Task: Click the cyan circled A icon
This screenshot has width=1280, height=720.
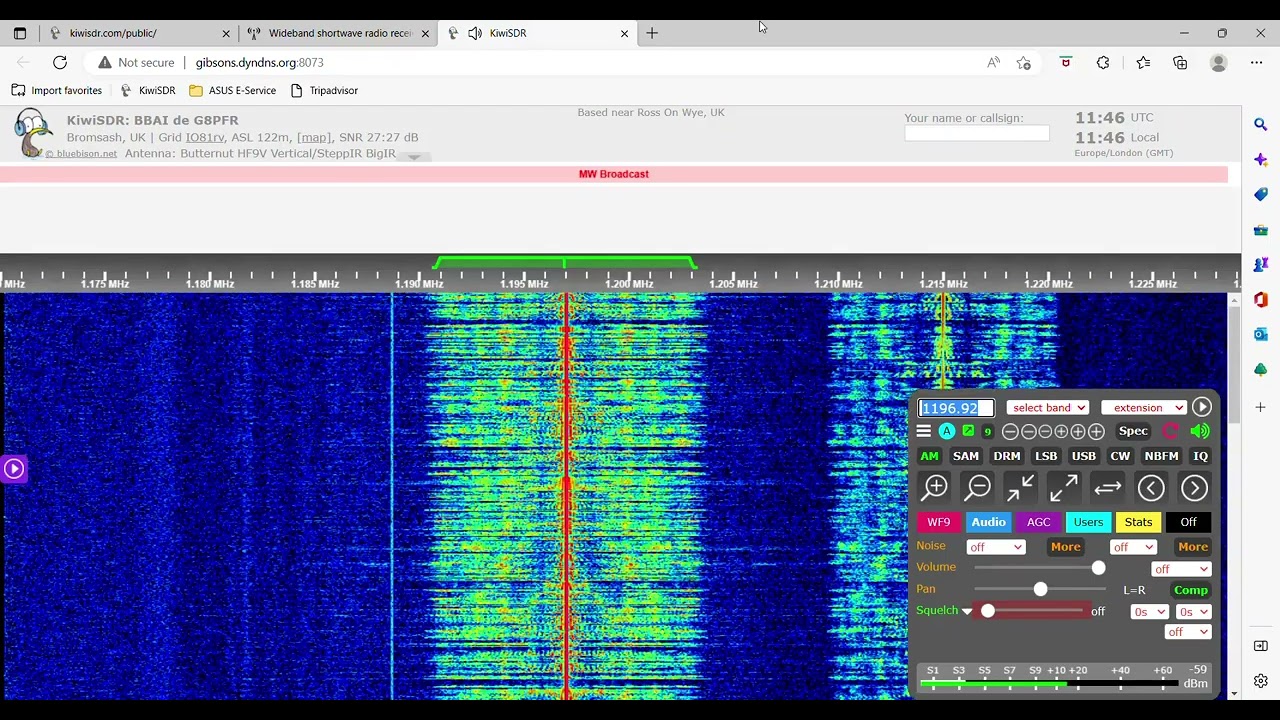Action: tap(946, 431)
